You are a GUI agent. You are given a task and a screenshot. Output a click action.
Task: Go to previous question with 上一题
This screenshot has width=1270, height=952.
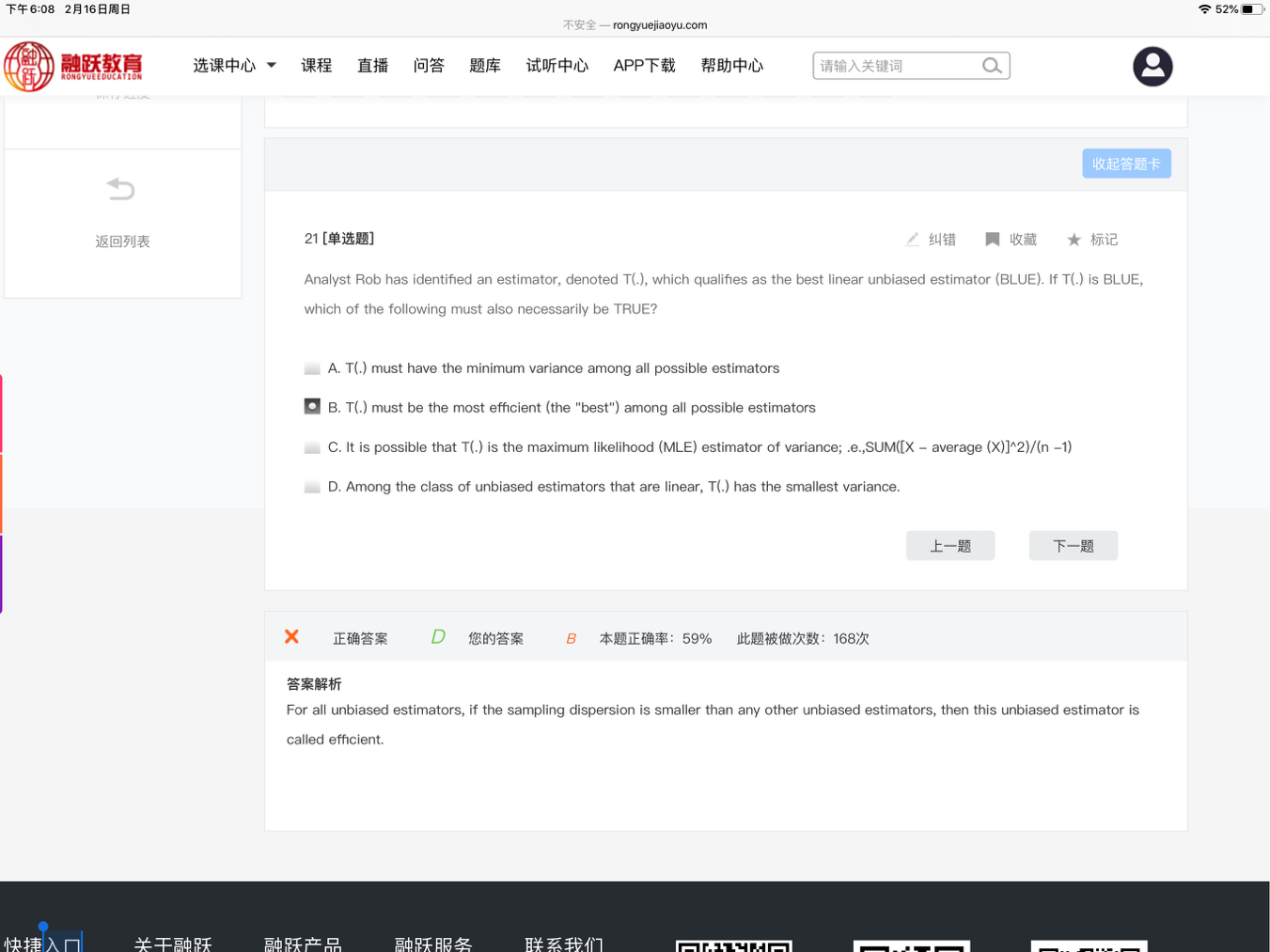pos(949,546)
